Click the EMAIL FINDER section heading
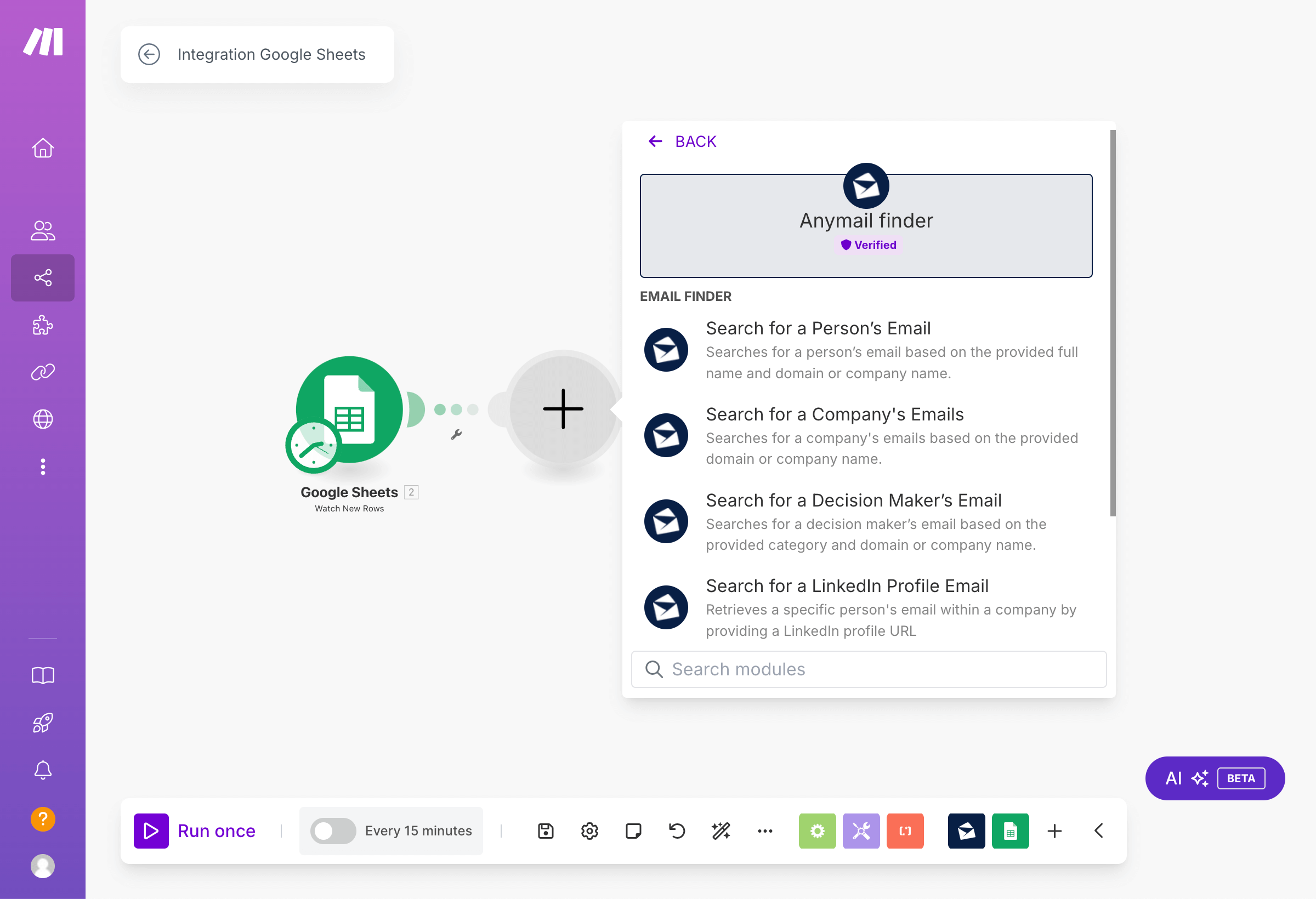Image resolution: width=1316 pixels, height=899 pixels. [685, 296]
